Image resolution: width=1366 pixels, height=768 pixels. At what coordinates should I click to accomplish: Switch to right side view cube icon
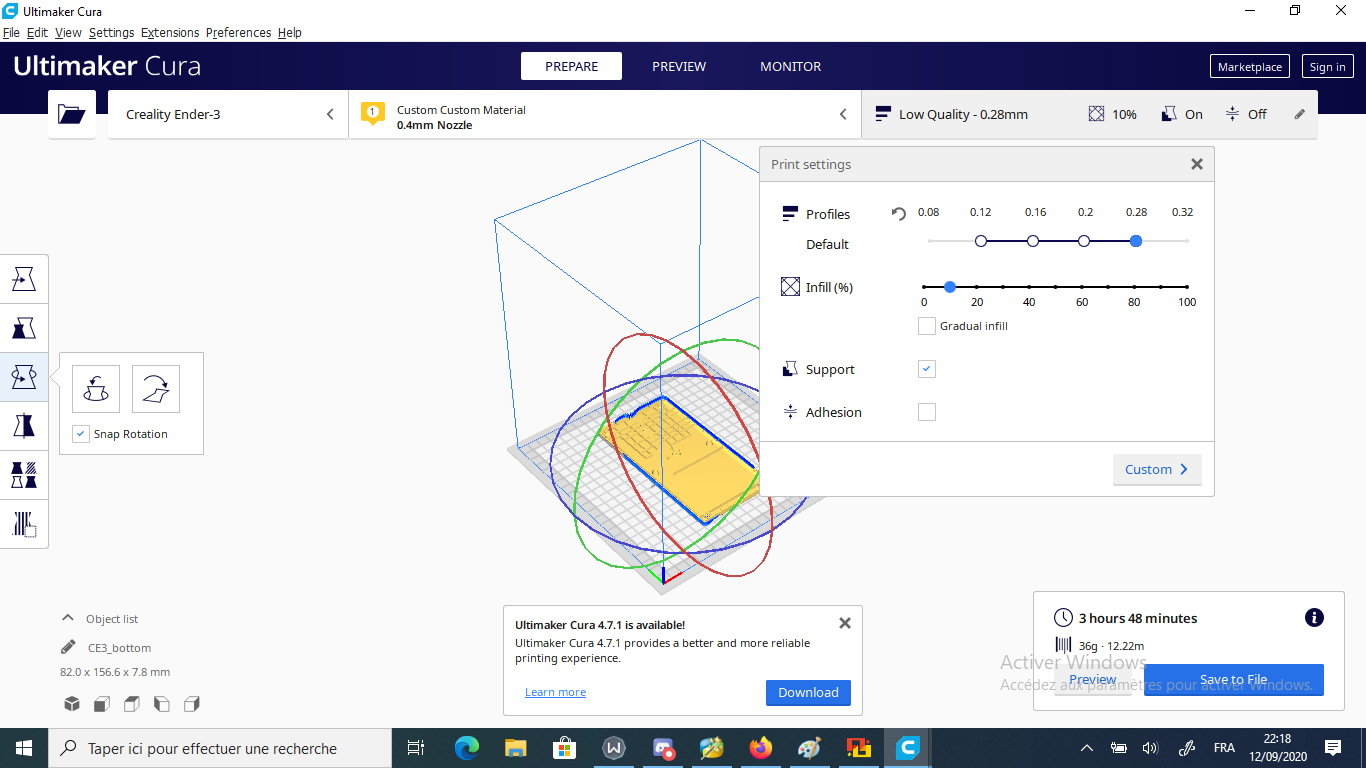[x=192, y=704]
